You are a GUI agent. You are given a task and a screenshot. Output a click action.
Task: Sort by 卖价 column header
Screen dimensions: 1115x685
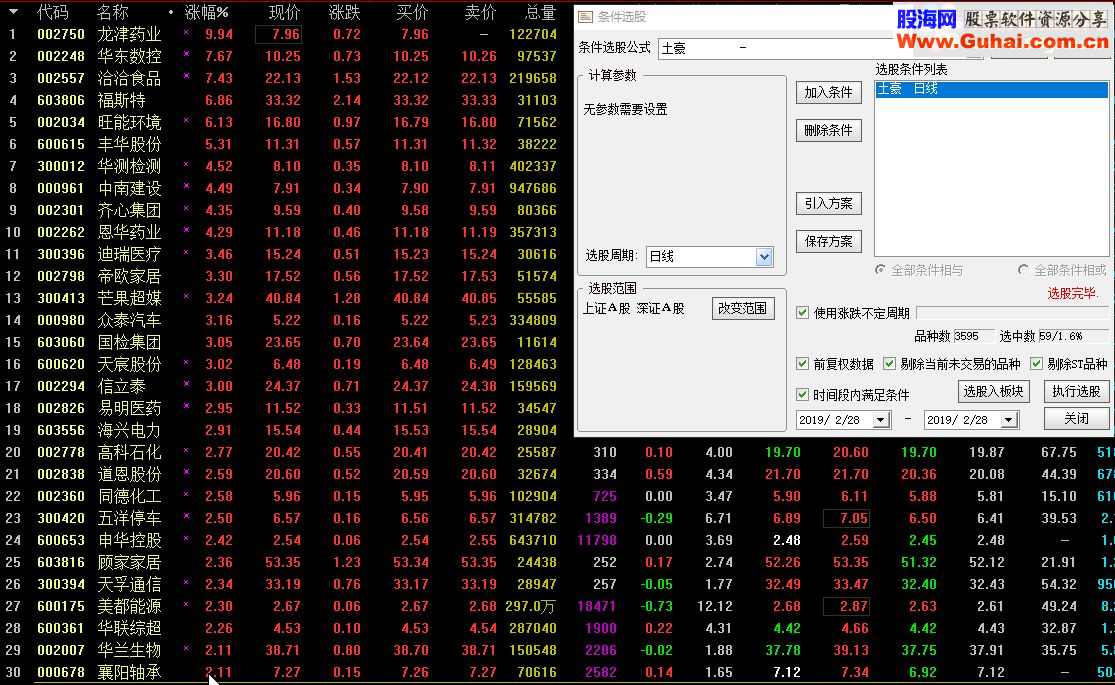pos(480,12)
